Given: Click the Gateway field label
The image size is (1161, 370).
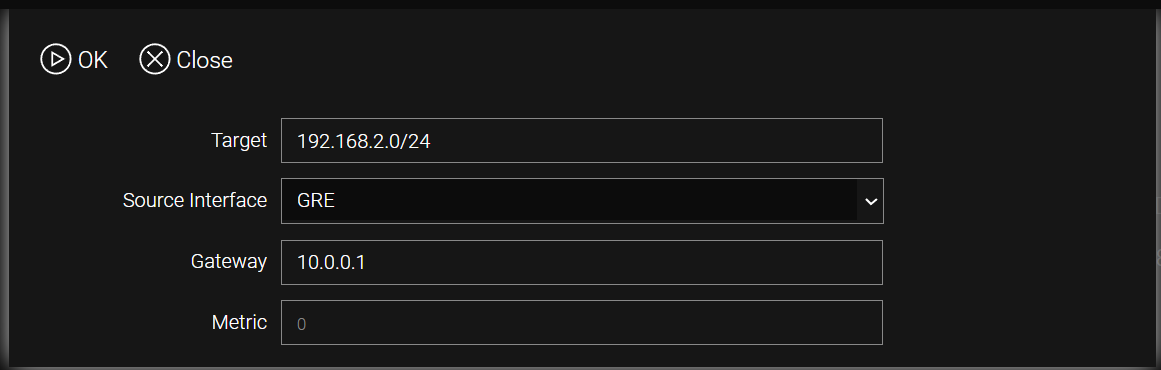Looking at the screenshot, I should (229, 261).
